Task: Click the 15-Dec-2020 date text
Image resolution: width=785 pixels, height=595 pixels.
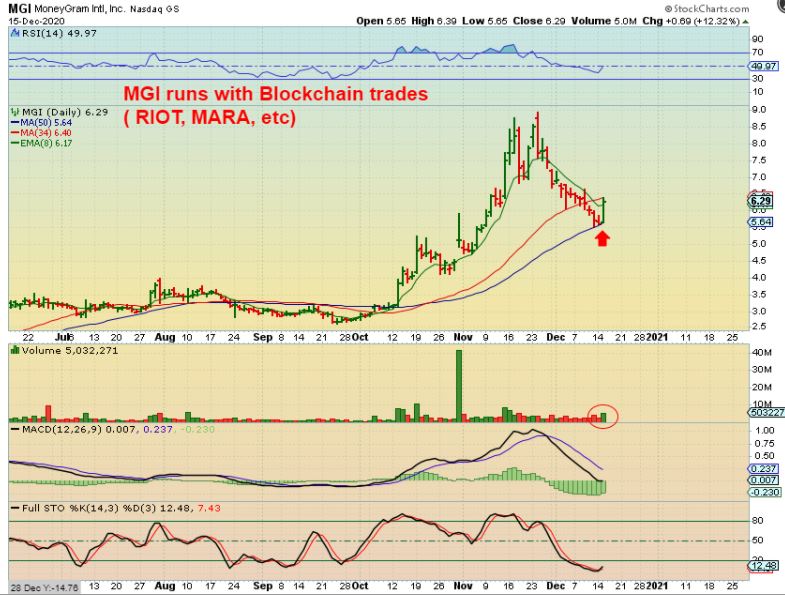Action: coord(36,22)
